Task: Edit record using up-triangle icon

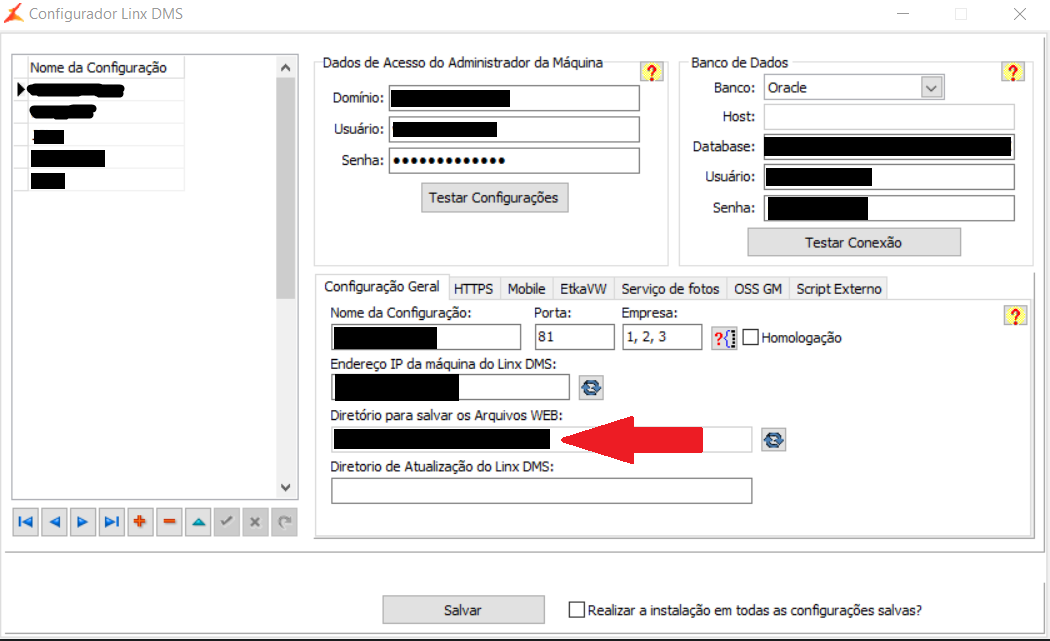Action: pyautogui.click(x=198, y=522)
